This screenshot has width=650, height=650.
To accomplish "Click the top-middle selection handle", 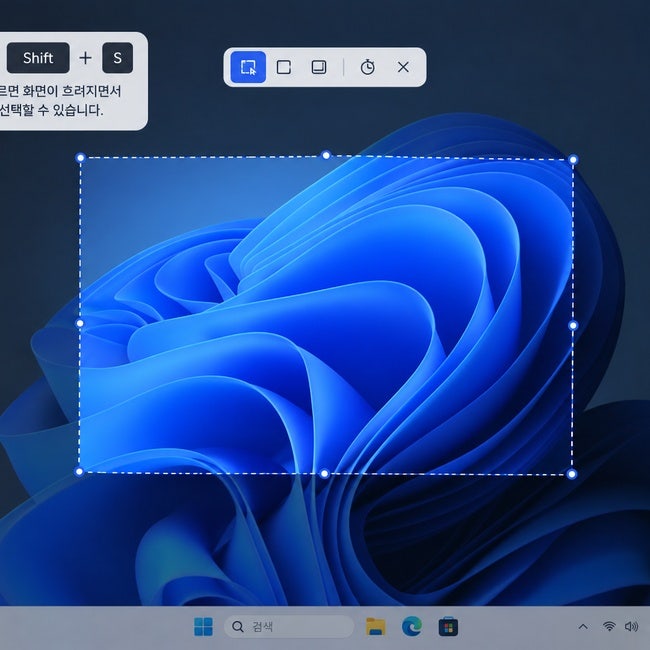I will click(326, 155).
